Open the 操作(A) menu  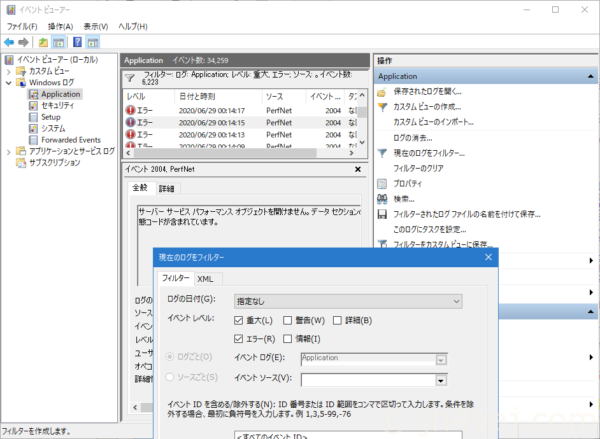click(x=61, y=25)
